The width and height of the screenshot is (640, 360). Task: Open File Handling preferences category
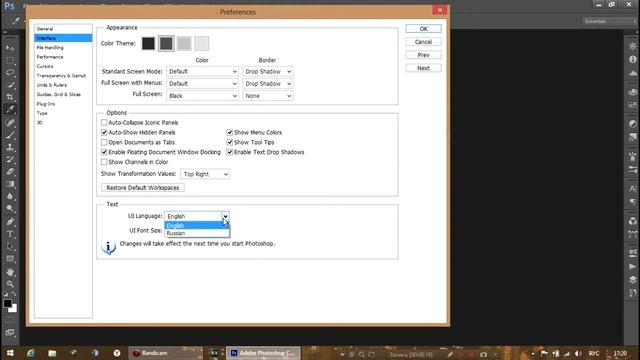[x=63, y=48]
